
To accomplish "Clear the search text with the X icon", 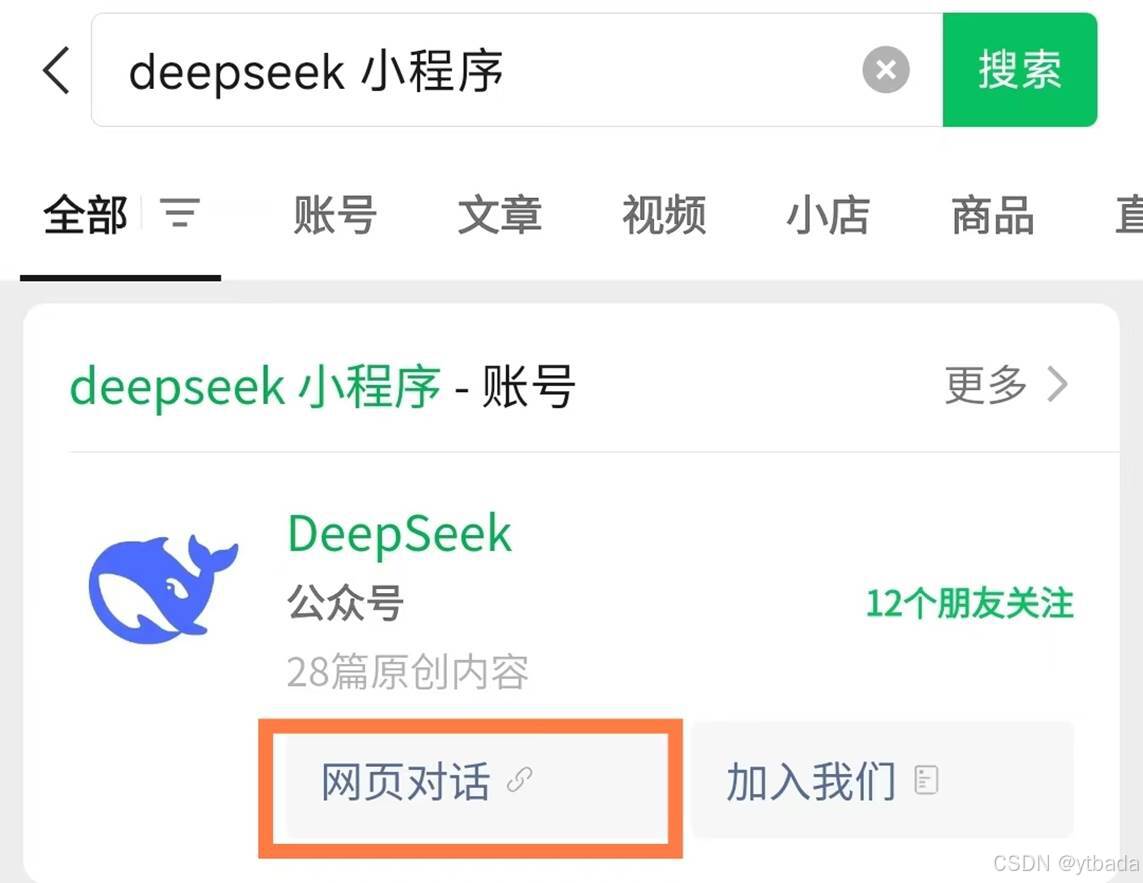I will pyautogui.click(x=886, y=70).
